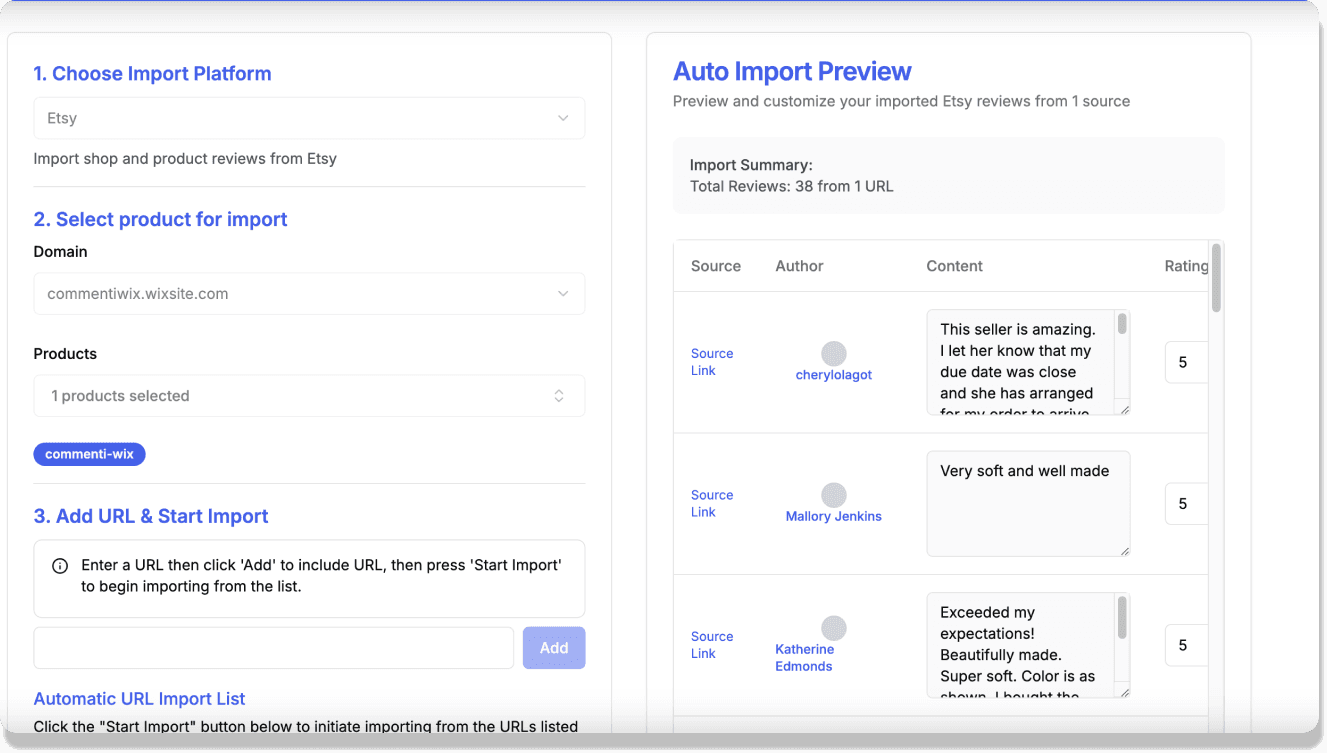Click cherylolagot's avatar icon

pyautogui.click(x=834, y=353)
